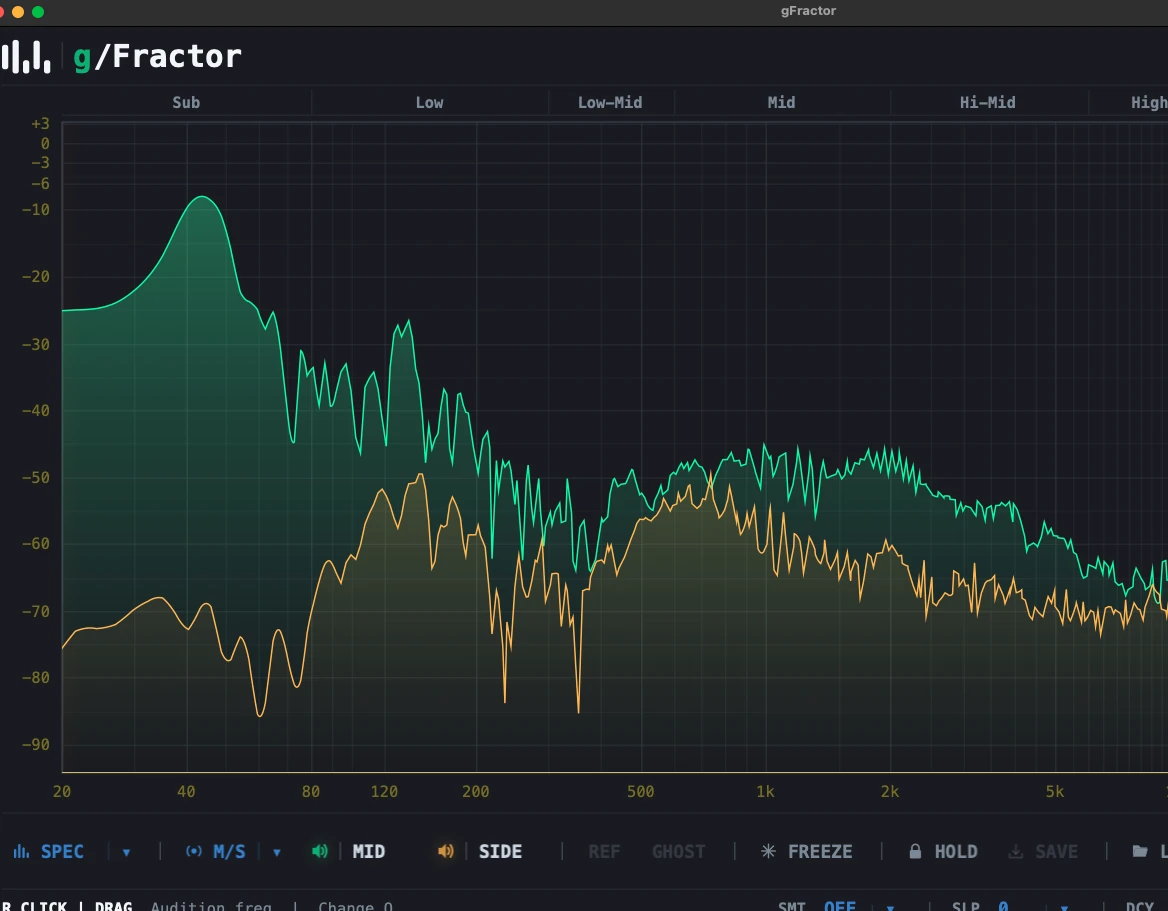
Task: Select the High band header
Action: click(x=1149, y=102)
